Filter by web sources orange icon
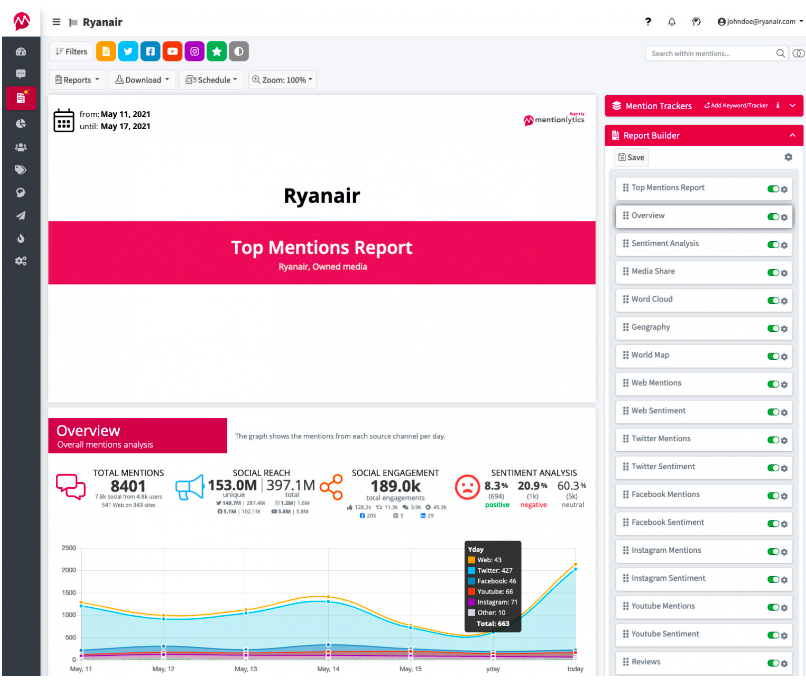This screenshot has height=684, width=806. coord(106,51)
